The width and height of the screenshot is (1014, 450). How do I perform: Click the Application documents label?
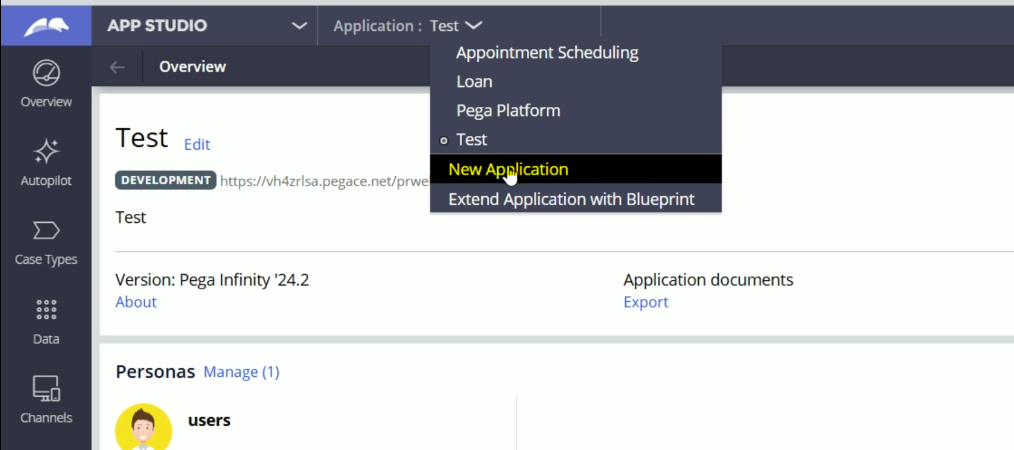708,280
